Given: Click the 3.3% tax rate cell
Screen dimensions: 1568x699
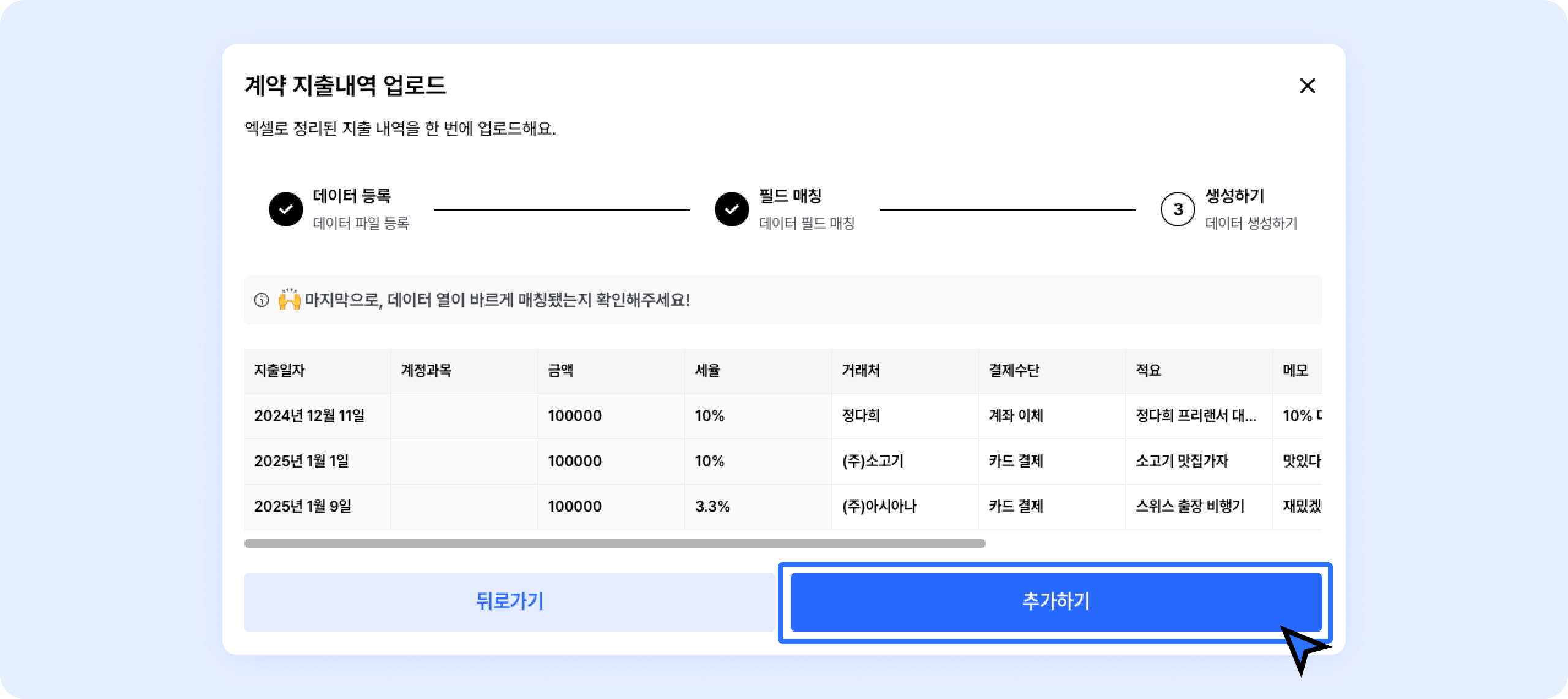Looking at the screenshot, I should point(758,507).
